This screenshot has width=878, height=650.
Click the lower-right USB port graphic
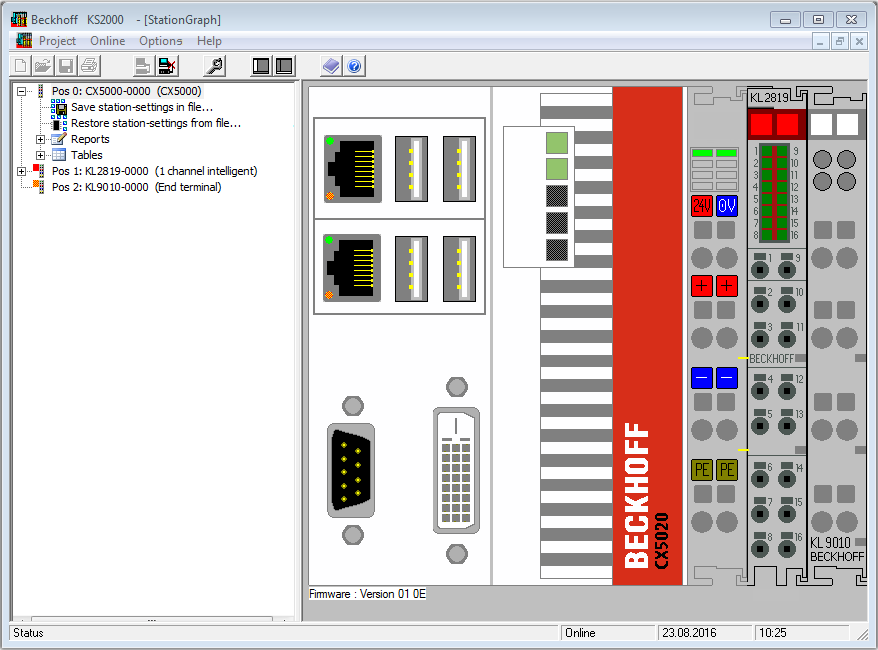tap(459, 269)
